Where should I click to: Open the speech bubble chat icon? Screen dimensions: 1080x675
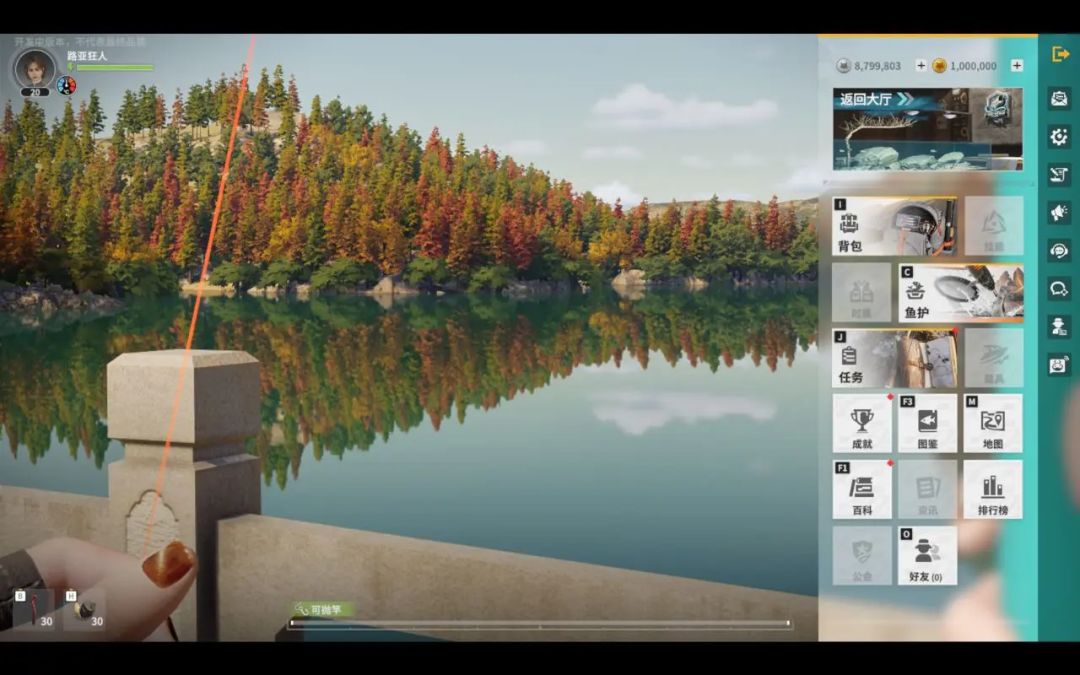point(1059,289)
